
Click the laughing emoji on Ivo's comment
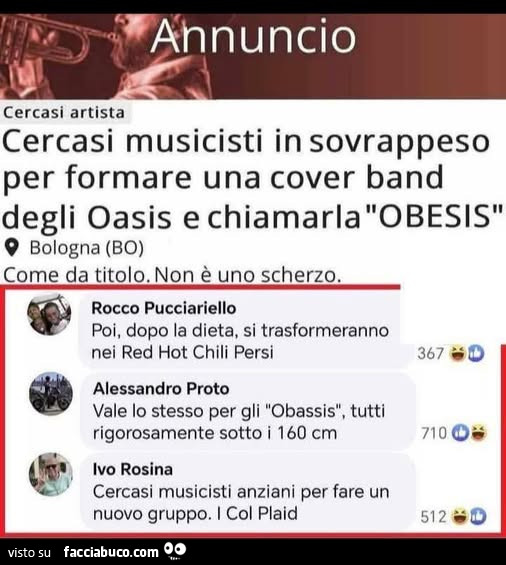click(459, 516)
